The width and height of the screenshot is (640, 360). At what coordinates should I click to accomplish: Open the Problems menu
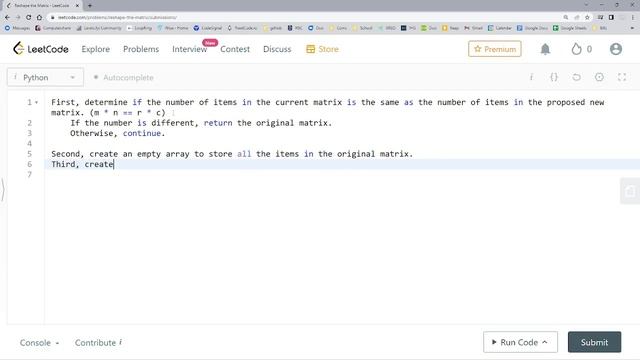pyautogui.click(x=141, y=49)
